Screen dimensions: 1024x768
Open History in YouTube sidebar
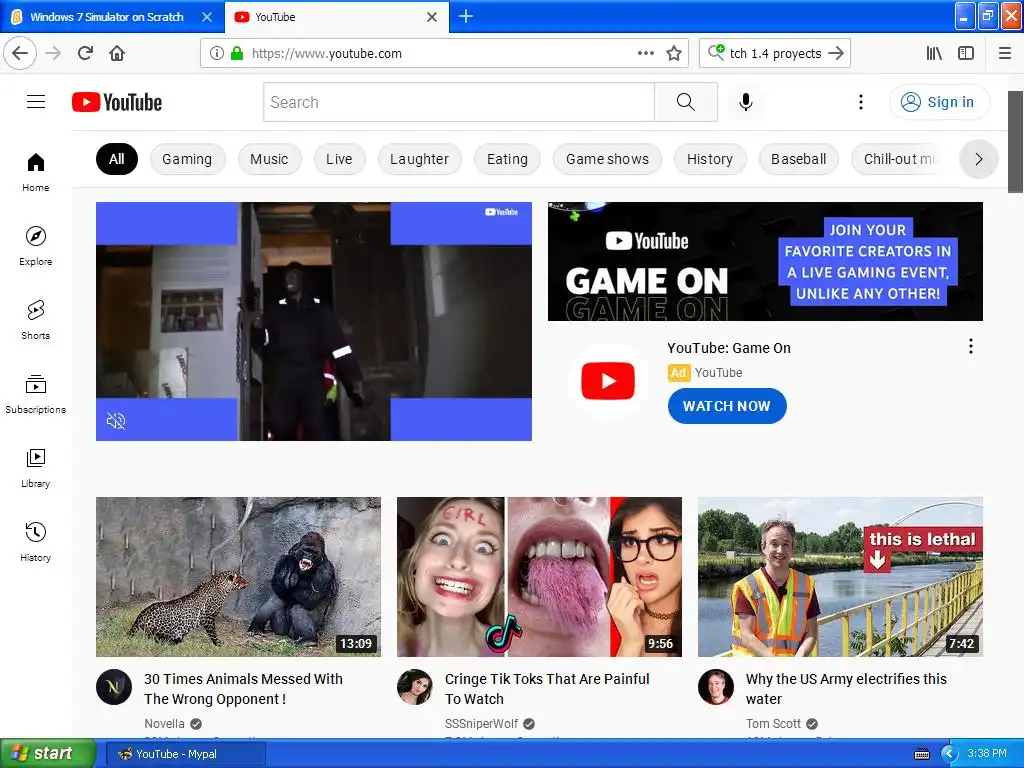pos(35,542)
